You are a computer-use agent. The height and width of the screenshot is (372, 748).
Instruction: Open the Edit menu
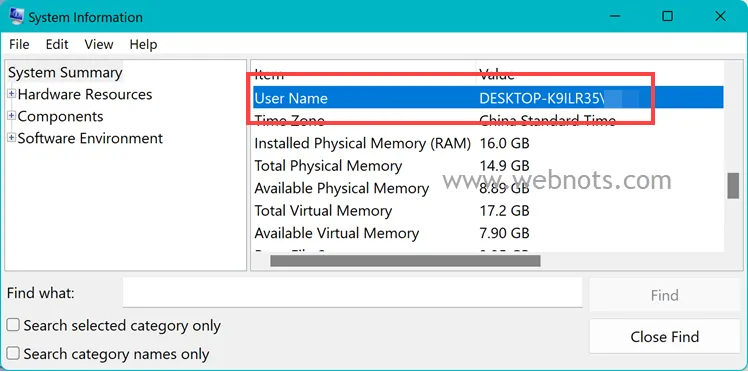coord(57,44)
